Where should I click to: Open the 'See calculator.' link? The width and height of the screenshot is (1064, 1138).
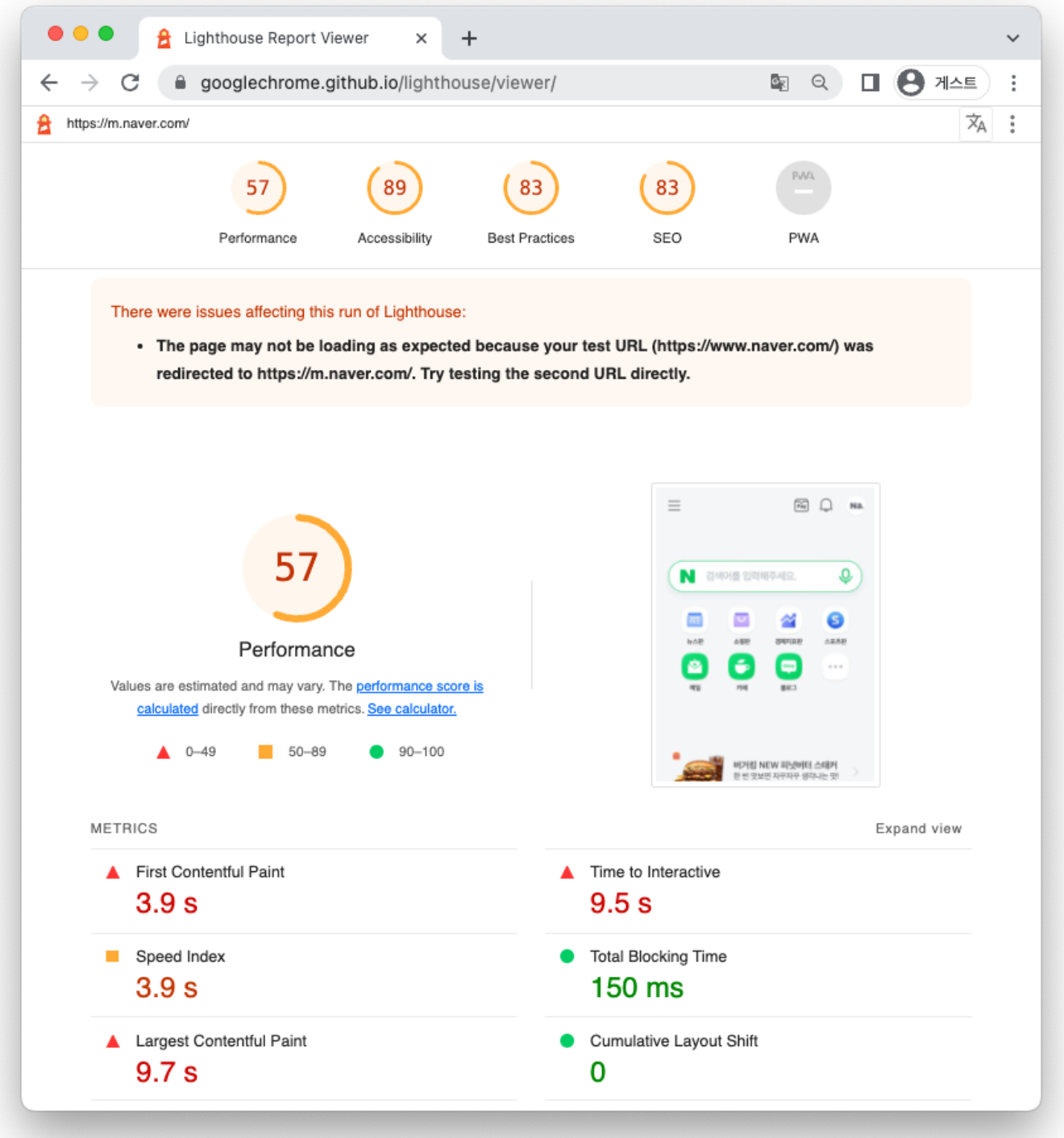pyautogui.click(x=412, y=708)
